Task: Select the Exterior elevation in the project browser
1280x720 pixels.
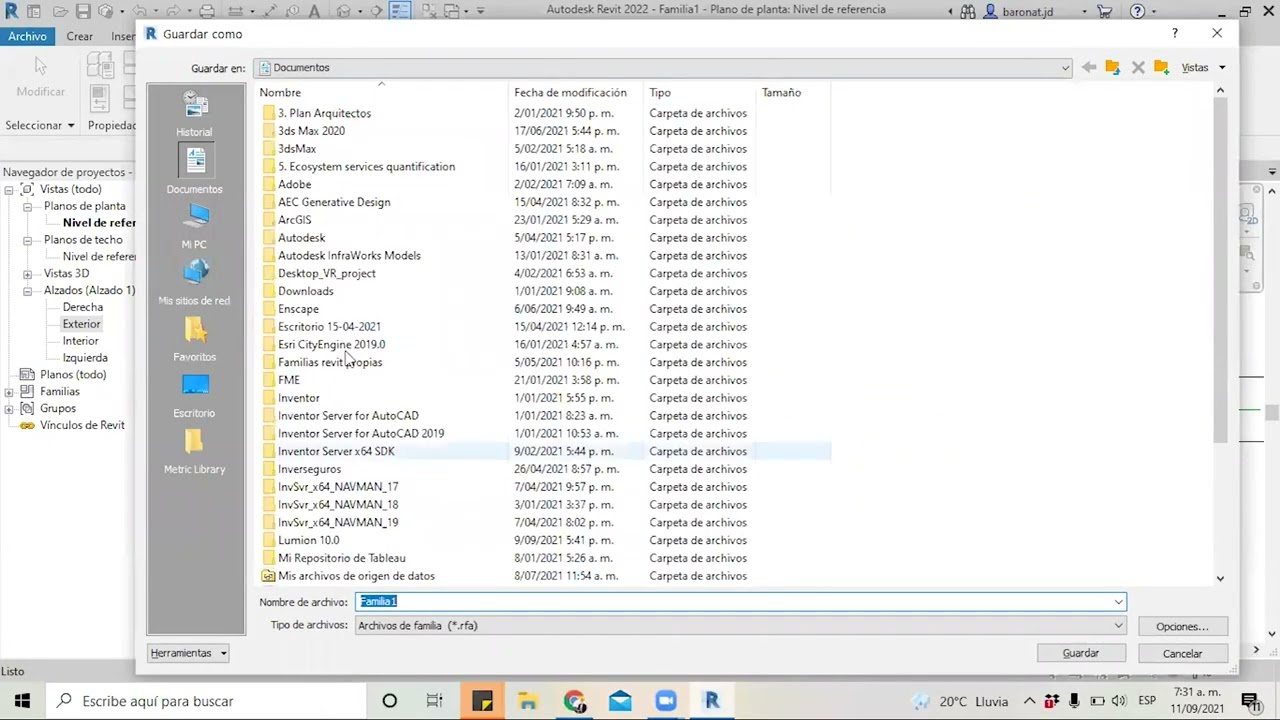Action: 81,324
